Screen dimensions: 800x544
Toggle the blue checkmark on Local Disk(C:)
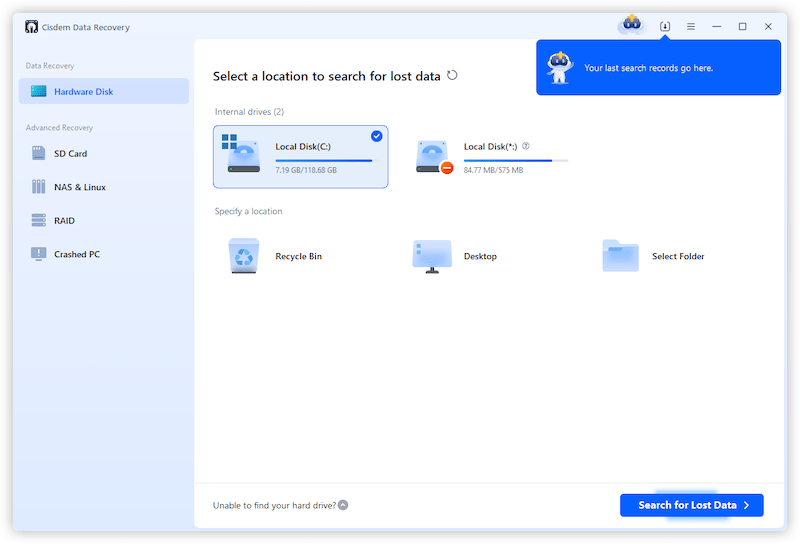click(x=376, y=136)
